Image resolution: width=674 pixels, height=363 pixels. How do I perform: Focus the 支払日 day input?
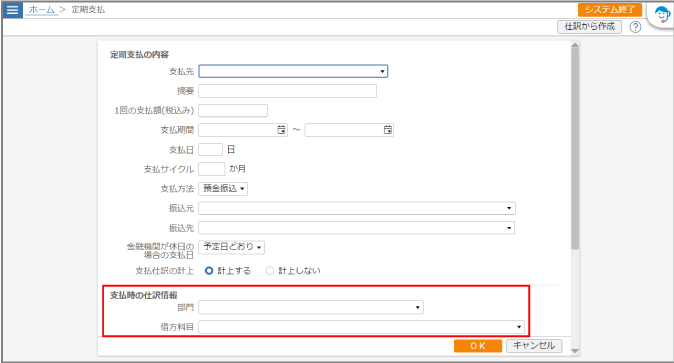[x=211, y=150]
